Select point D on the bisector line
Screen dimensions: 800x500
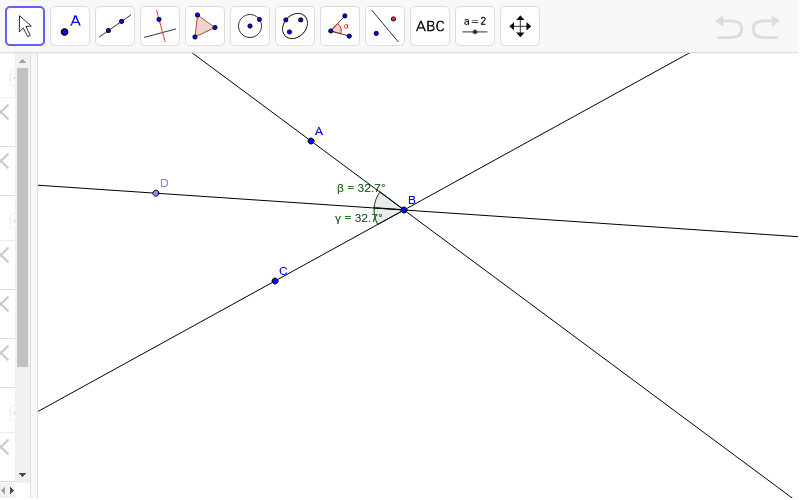click(156, 193)
